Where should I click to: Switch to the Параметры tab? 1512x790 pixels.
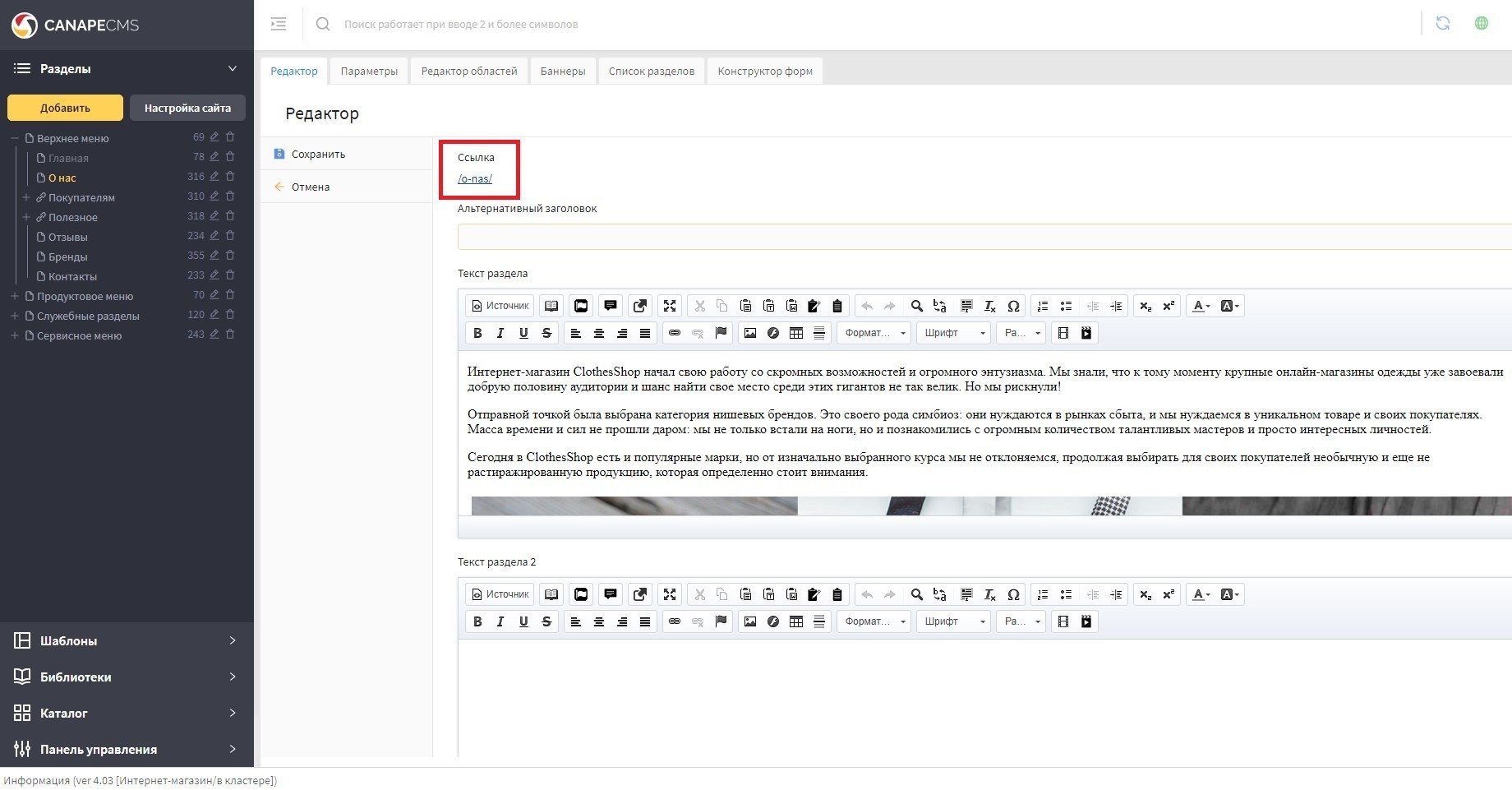click(369, 72)
